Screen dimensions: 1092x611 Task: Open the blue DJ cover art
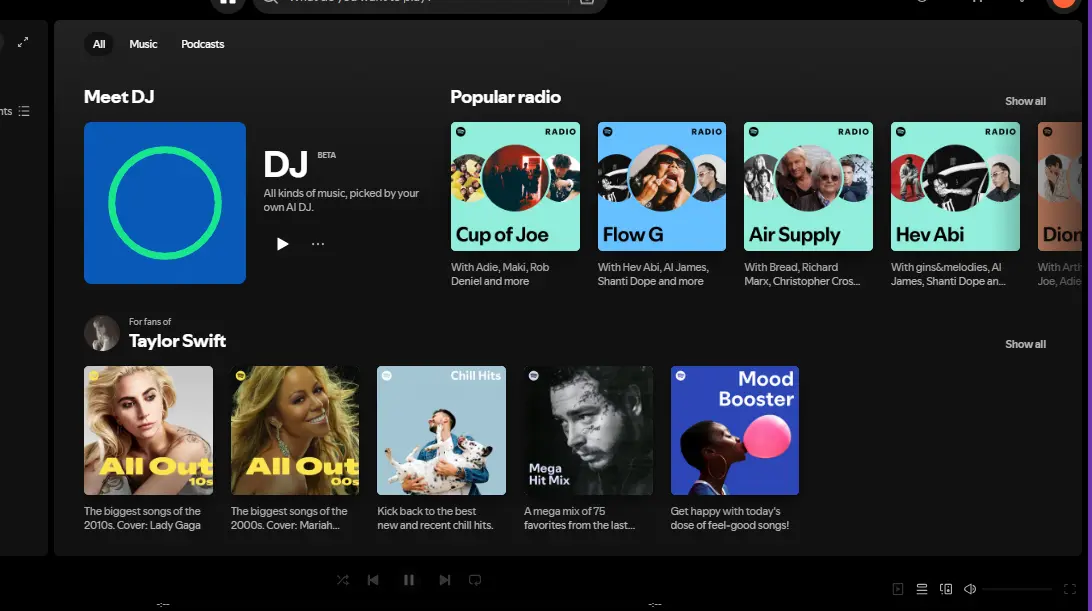point(165,203)
